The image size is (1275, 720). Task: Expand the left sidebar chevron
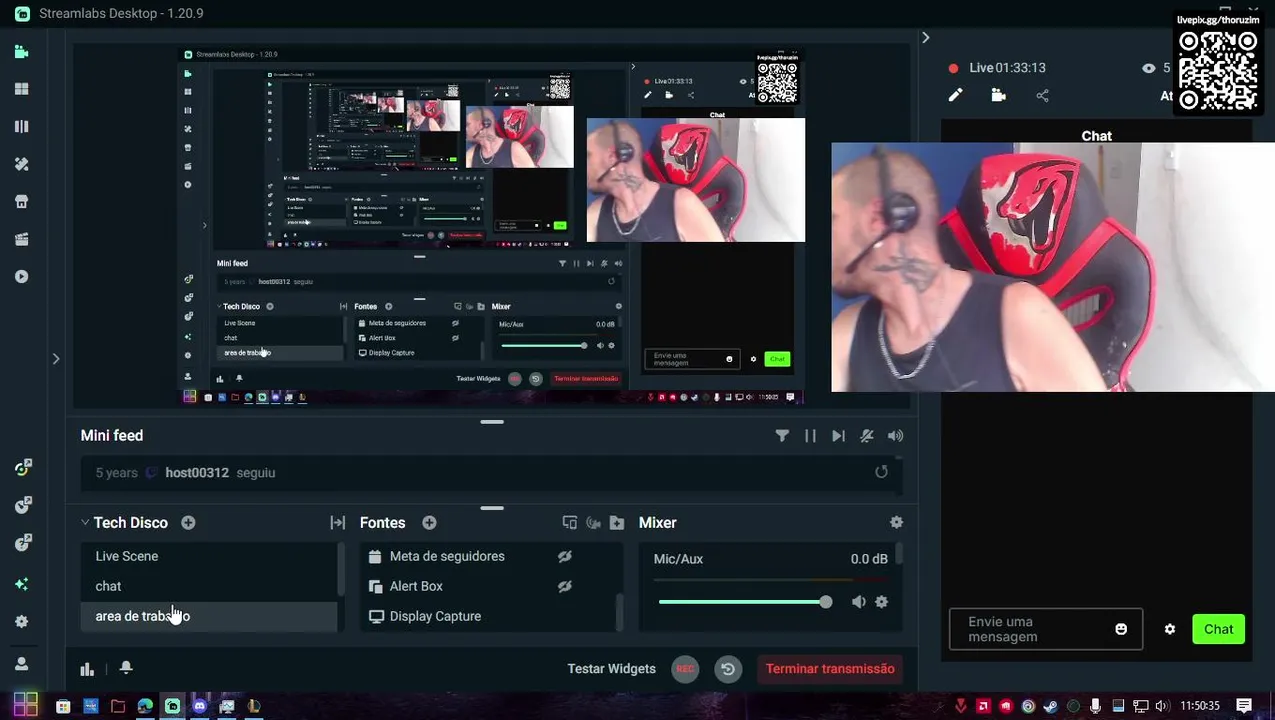point(56,358)
